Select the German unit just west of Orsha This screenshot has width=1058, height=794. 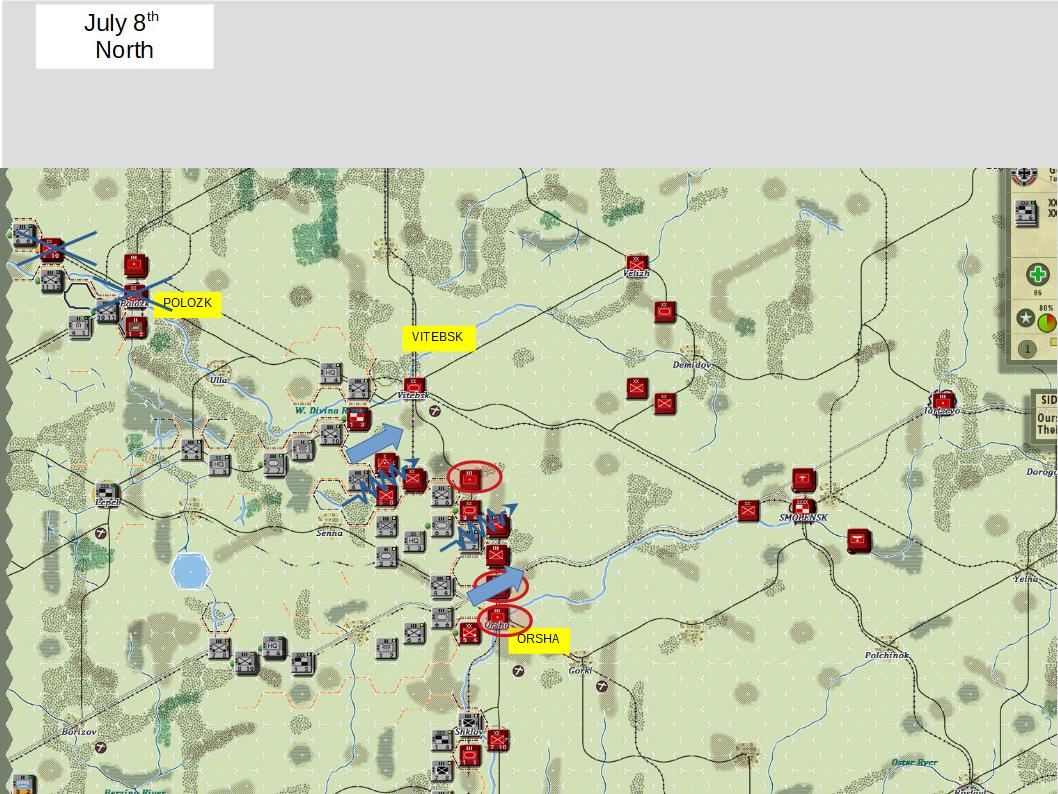441,617
